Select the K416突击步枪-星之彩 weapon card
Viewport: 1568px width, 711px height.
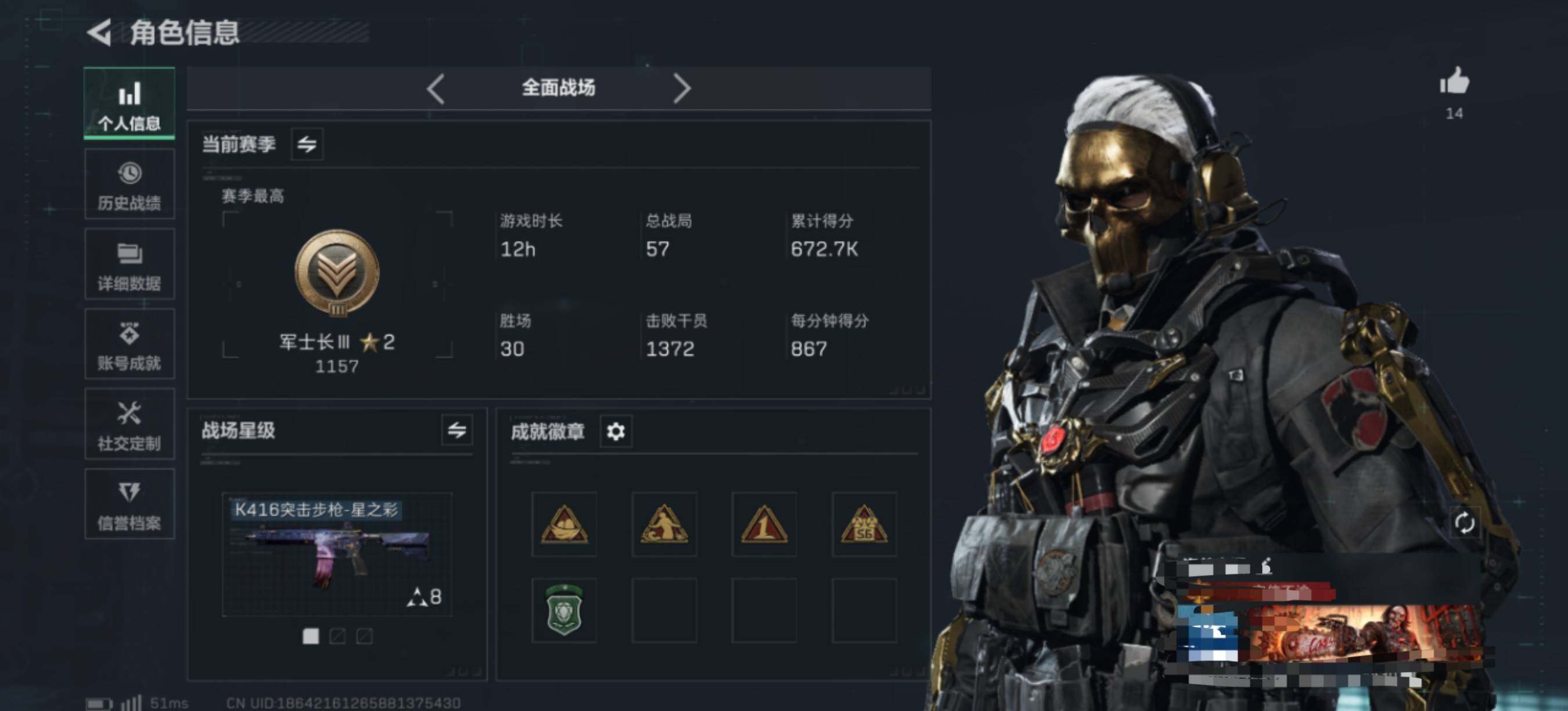(337, 555)
